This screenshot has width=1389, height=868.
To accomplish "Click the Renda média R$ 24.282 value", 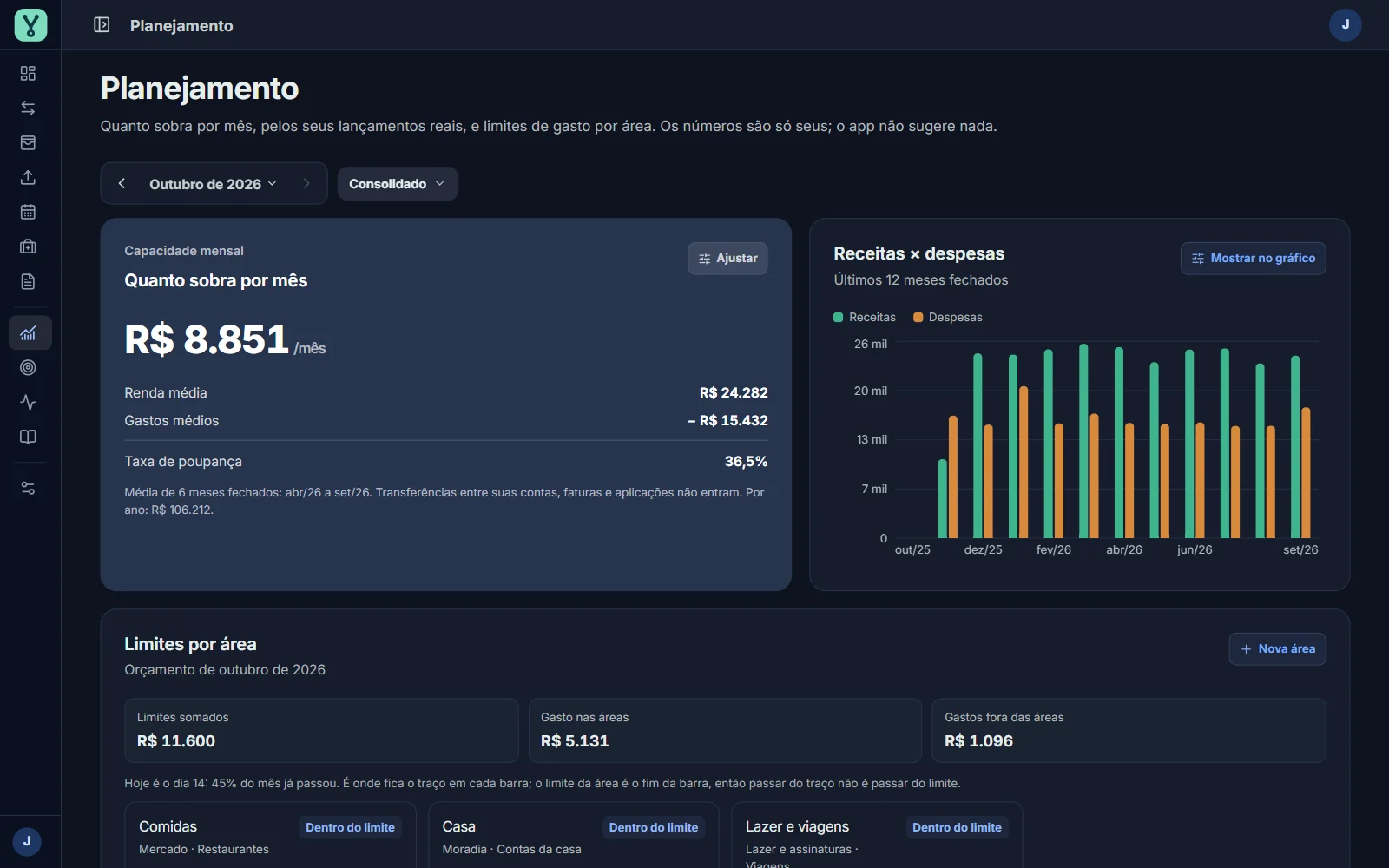I will pyautogui.click(x=734, y=393).
